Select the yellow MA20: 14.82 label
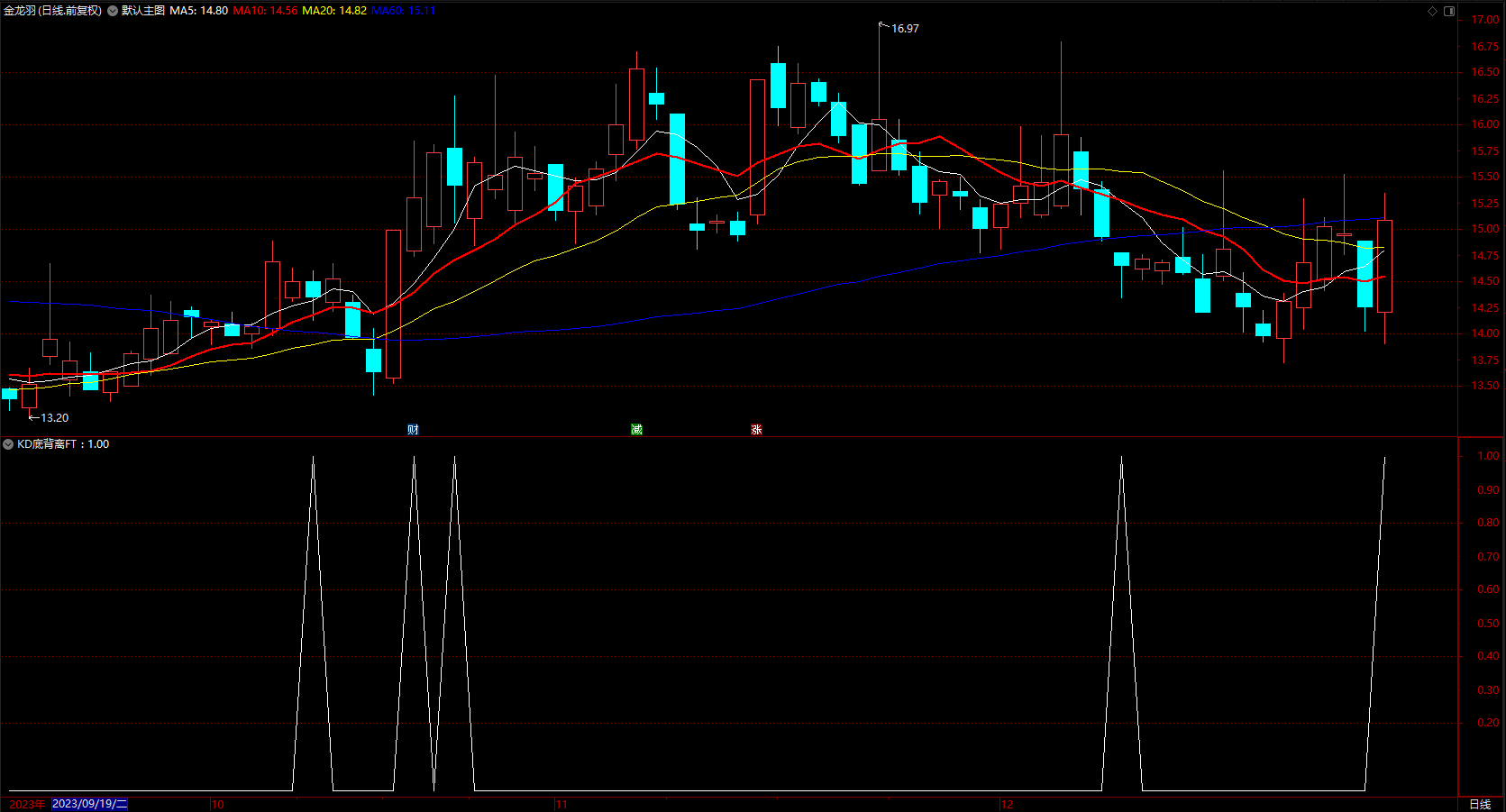The height and width of the screenshot is (812, 1506). coord(334,11)
